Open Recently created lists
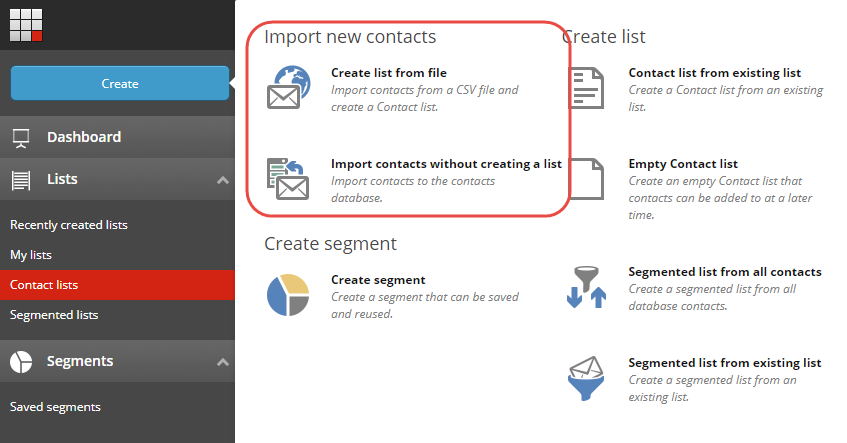Viewport: 847px width, 443px height. 69,225
